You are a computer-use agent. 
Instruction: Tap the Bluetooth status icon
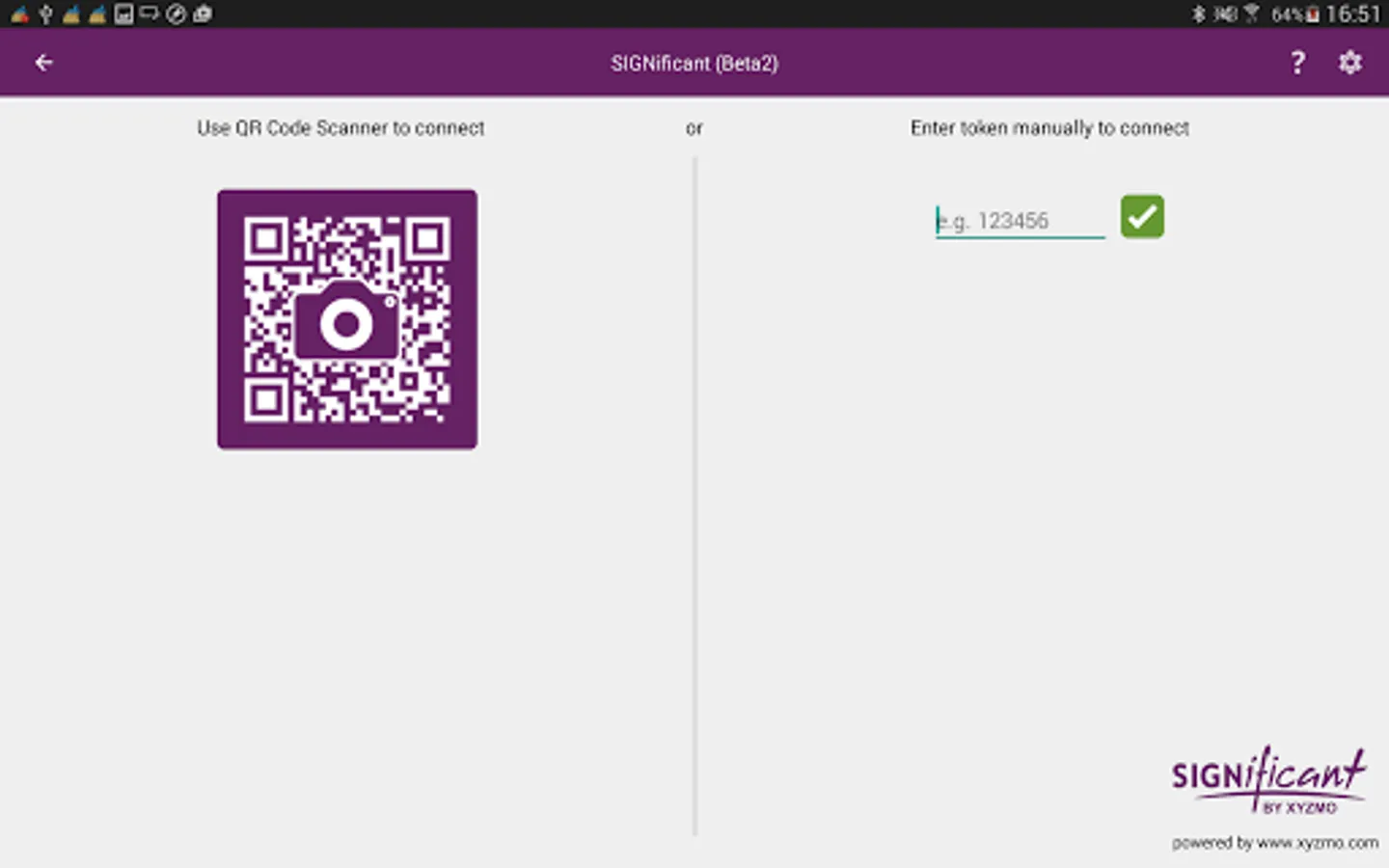click(1199, 14)
